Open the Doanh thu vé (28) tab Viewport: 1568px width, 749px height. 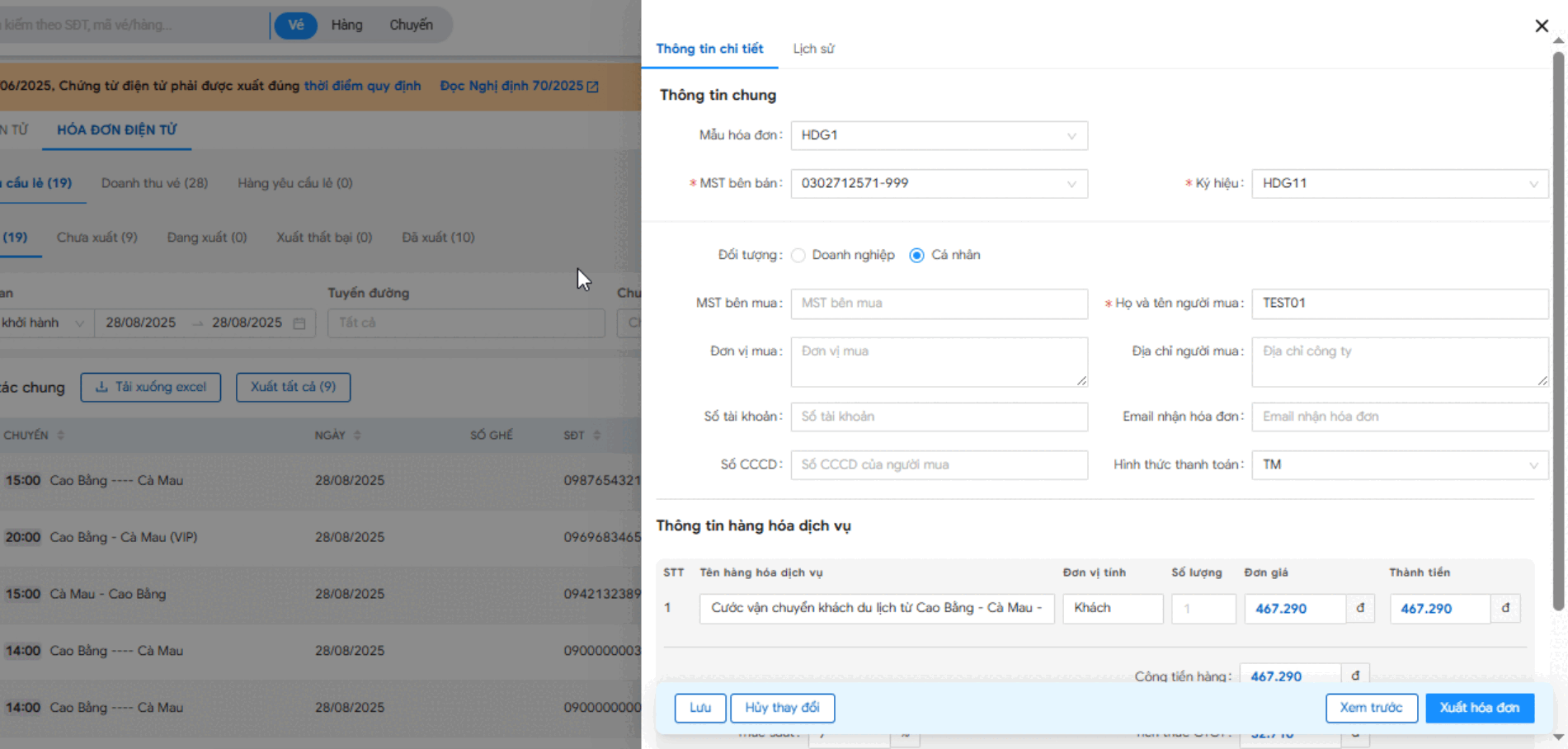(x=154, y=183)
